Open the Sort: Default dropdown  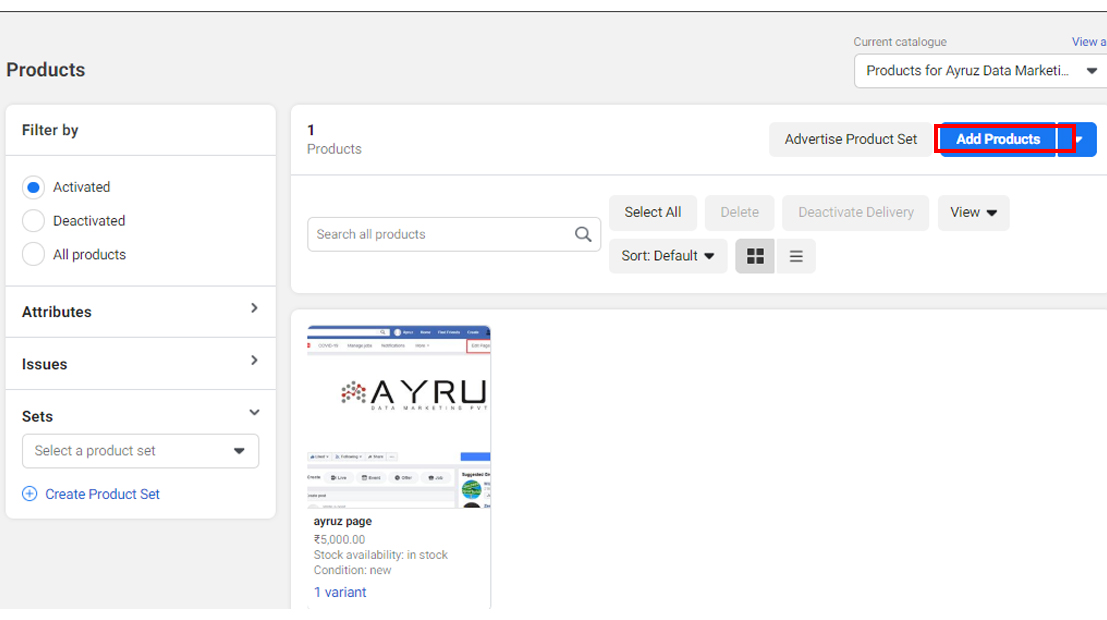click(668, 256)
